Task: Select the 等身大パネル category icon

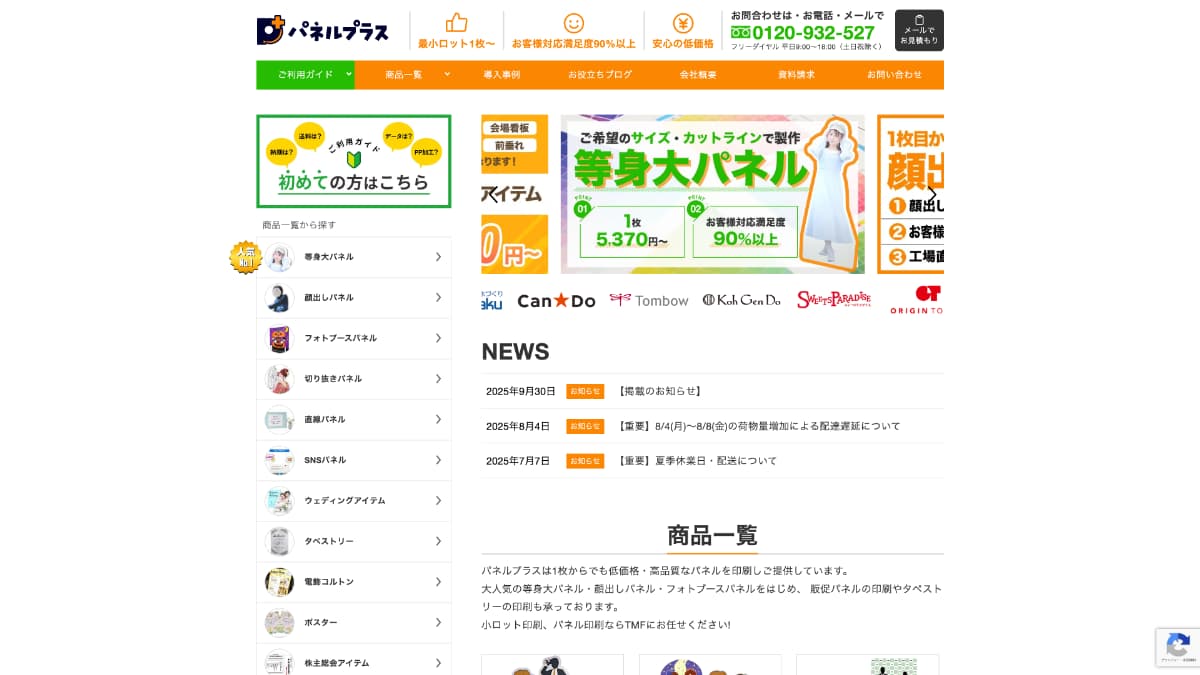Action: click(x=280, y=257)
